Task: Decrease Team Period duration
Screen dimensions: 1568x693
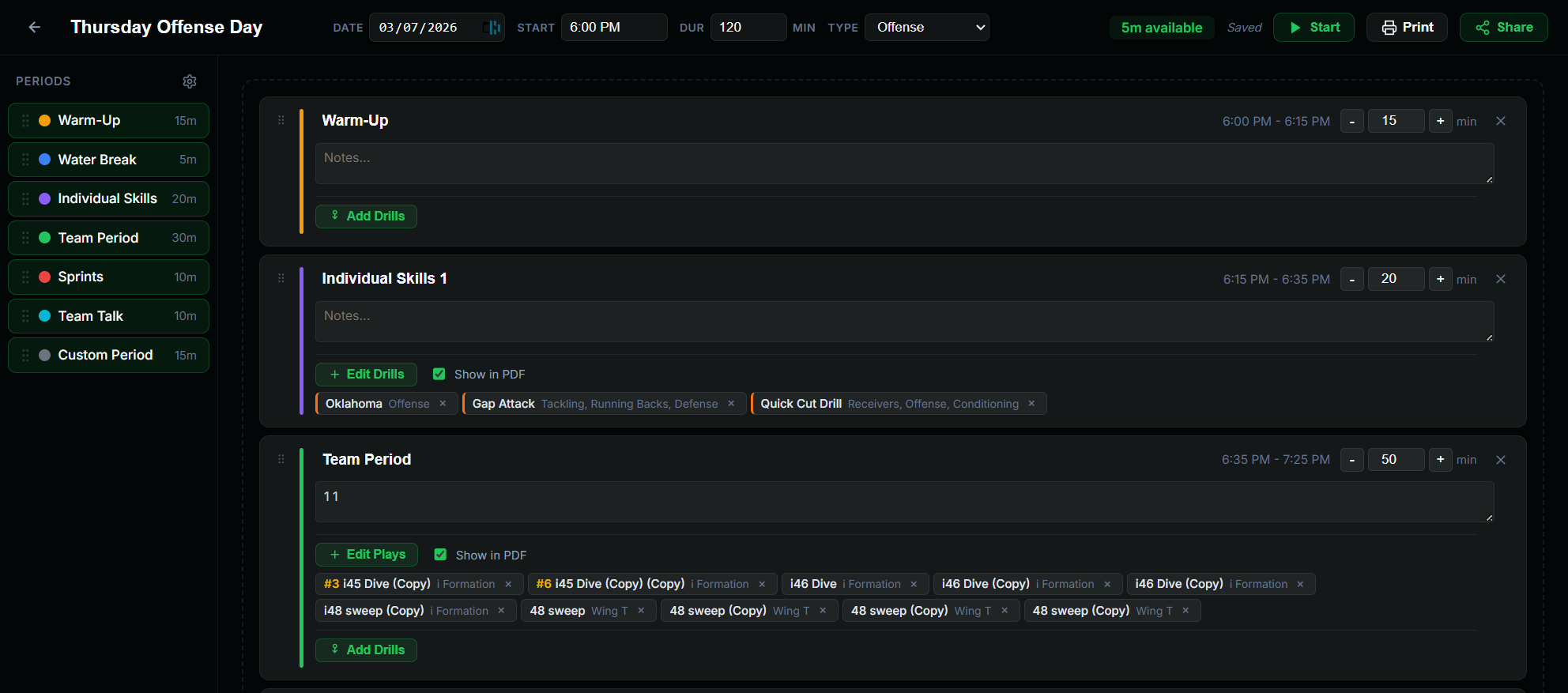Action: click(1352, 460)
